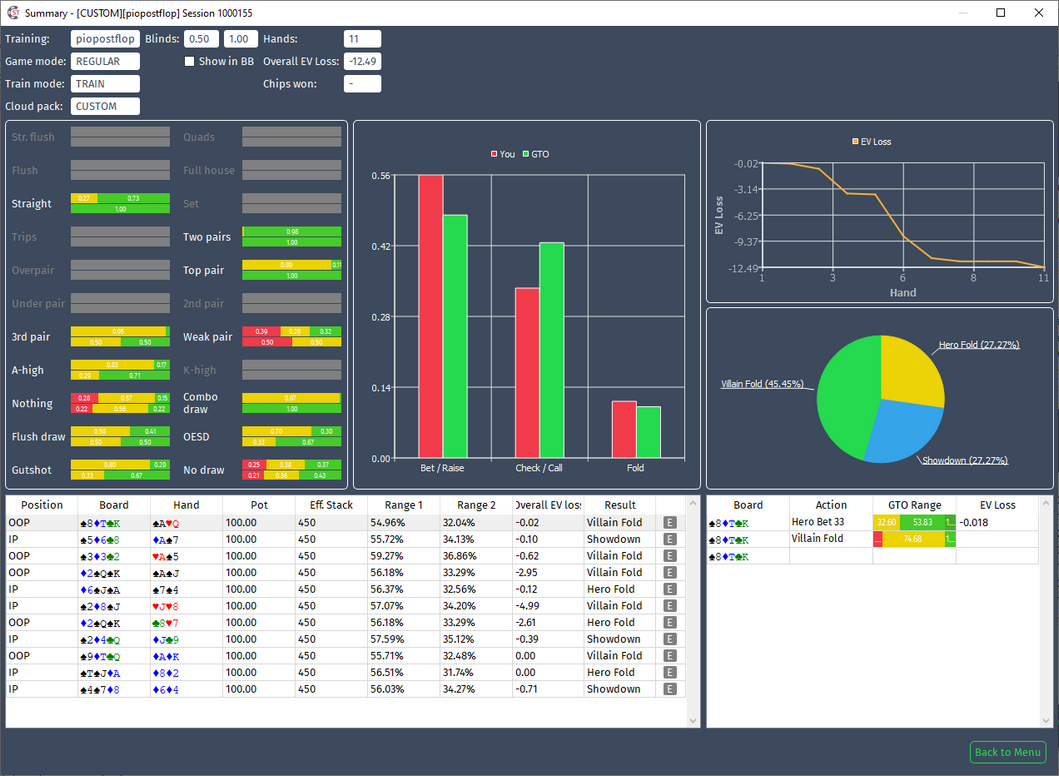This screenshot has height=776, width=1059.
Task: Click the action table scroll-up arrow
Action: (1046, 504)
